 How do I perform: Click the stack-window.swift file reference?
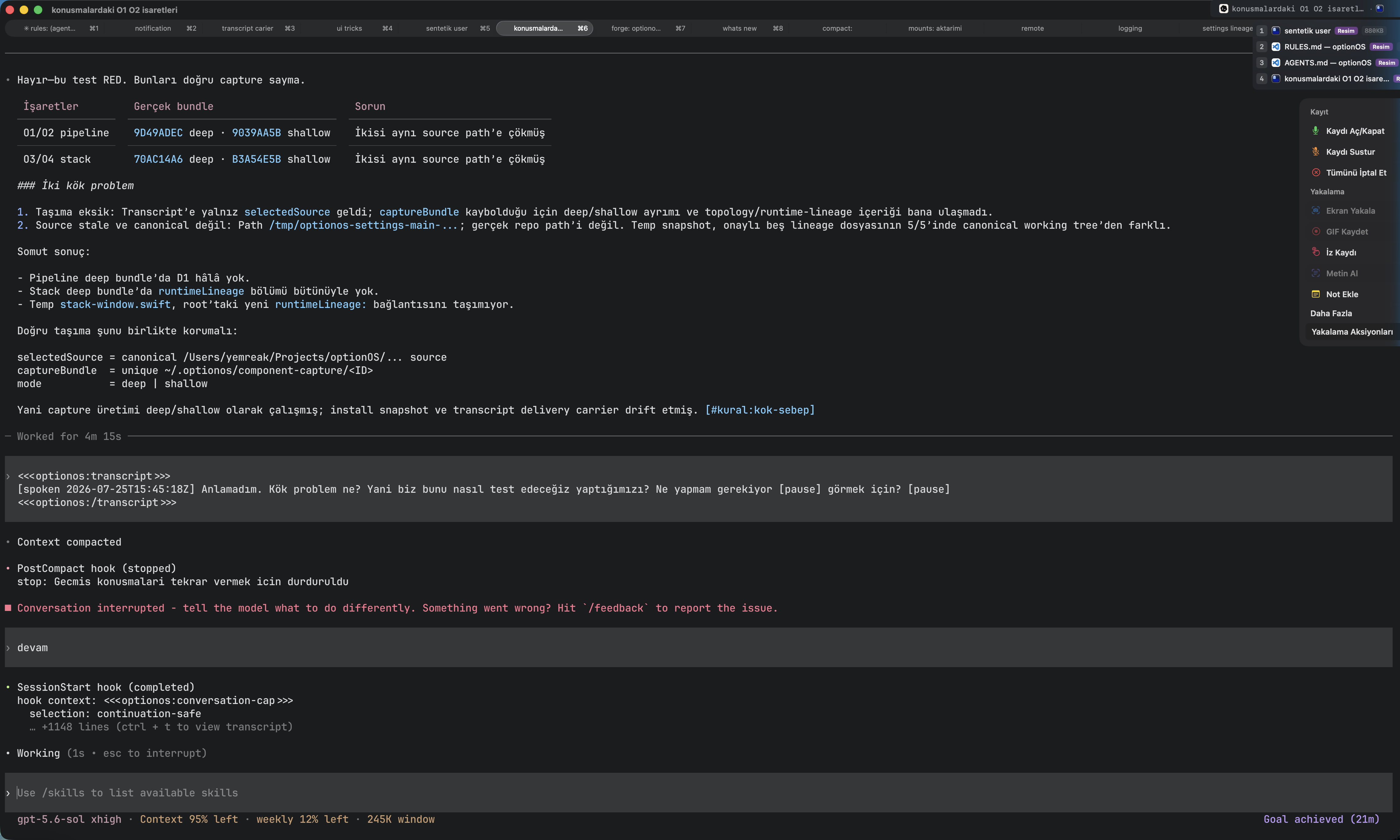(115, 305)
